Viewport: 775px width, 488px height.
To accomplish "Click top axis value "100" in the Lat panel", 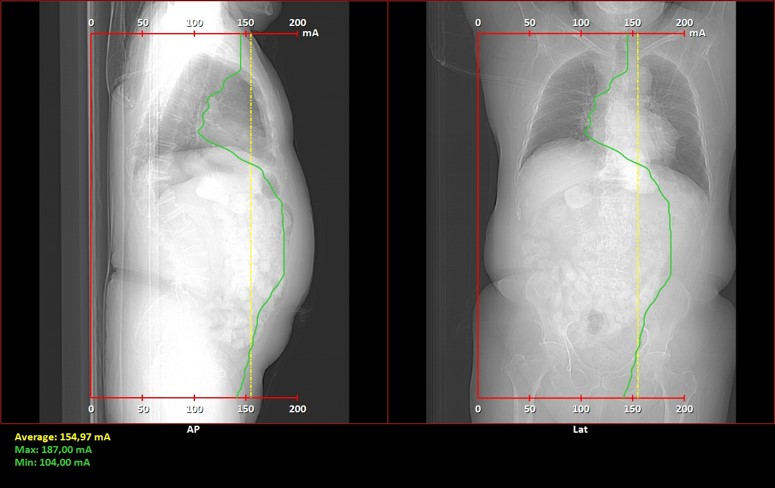I will [x=581, y=23].
